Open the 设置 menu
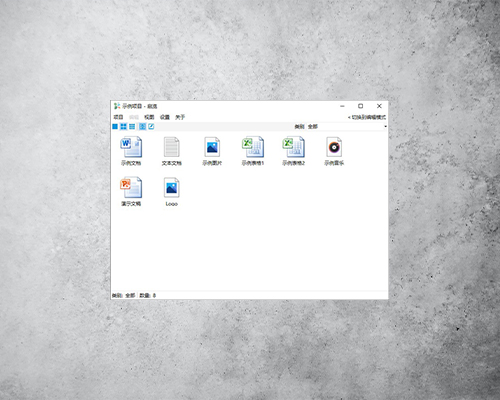 pyautogui.click(x=165, y=117)
